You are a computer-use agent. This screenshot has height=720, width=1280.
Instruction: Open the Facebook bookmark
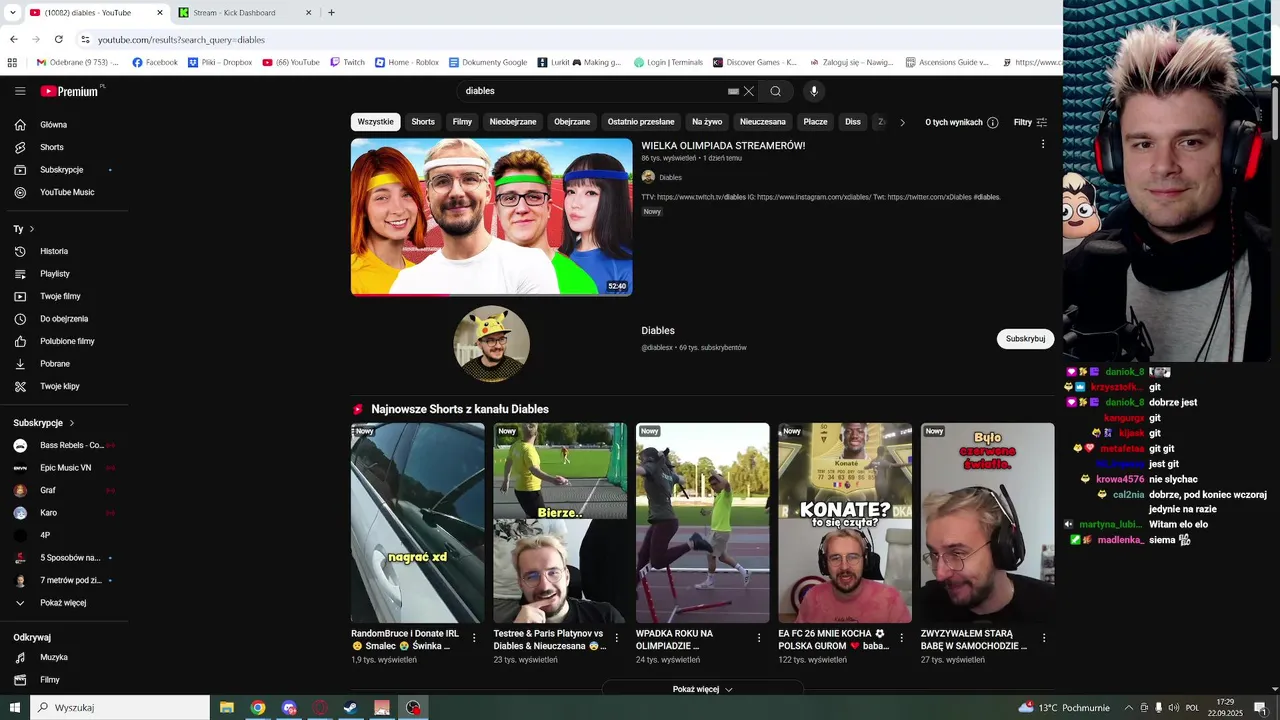point(154,62)
